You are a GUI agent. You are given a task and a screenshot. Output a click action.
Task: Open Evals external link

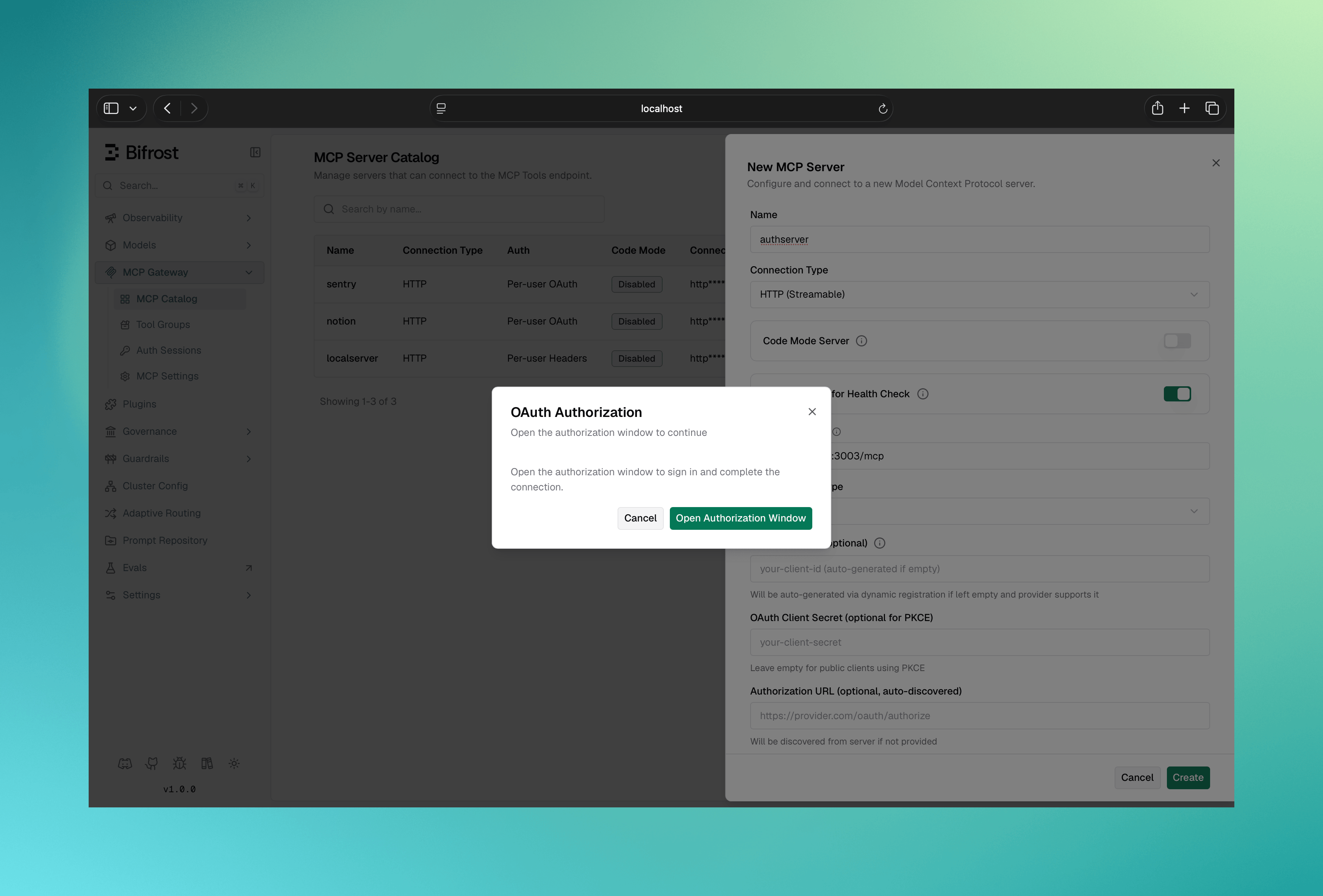coord(179,568)
